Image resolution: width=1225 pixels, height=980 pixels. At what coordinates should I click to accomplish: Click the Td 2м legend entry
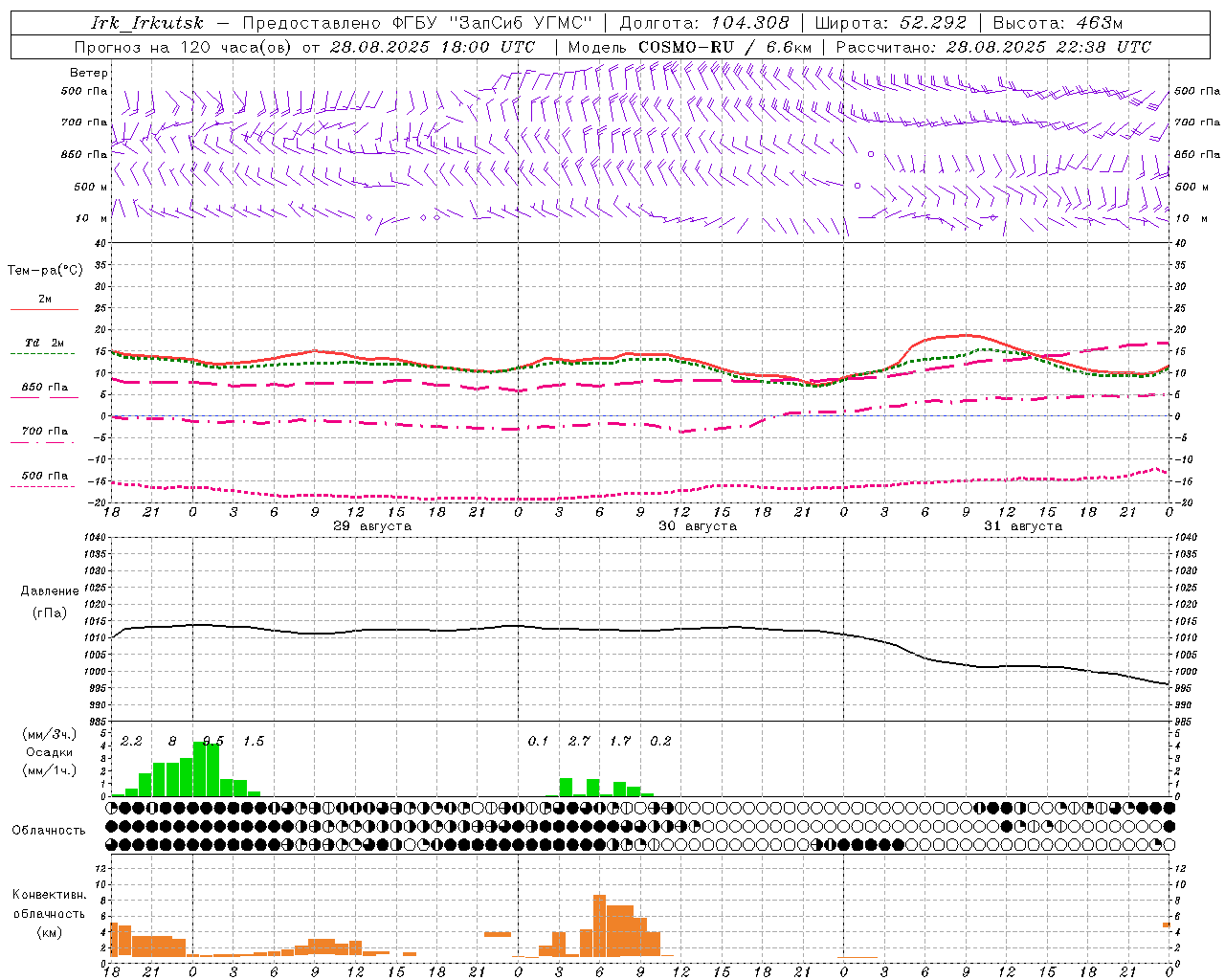point(45,343)
